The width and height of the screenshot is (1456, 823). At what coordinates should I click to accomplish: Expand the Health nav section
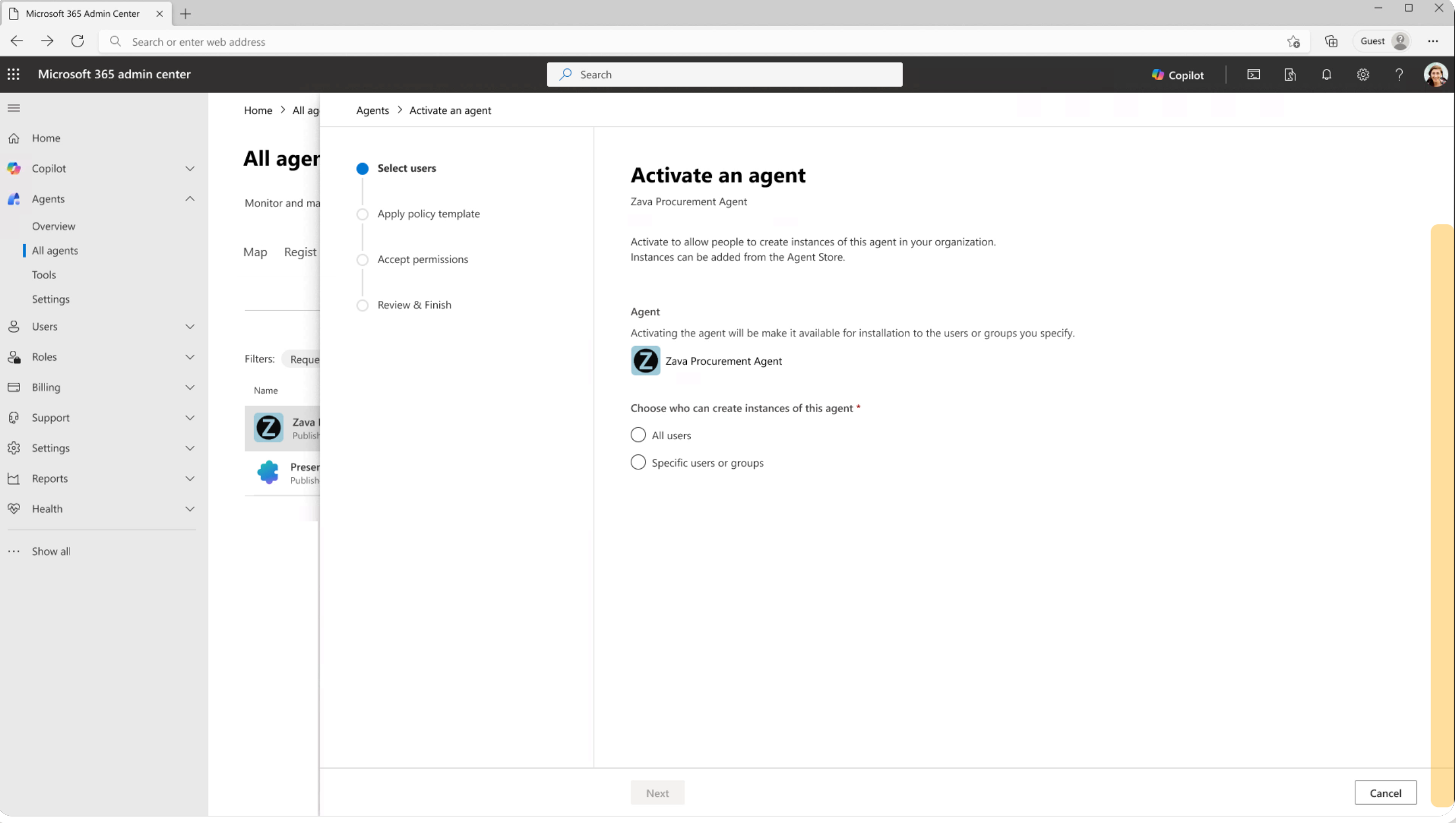point(190,509)
